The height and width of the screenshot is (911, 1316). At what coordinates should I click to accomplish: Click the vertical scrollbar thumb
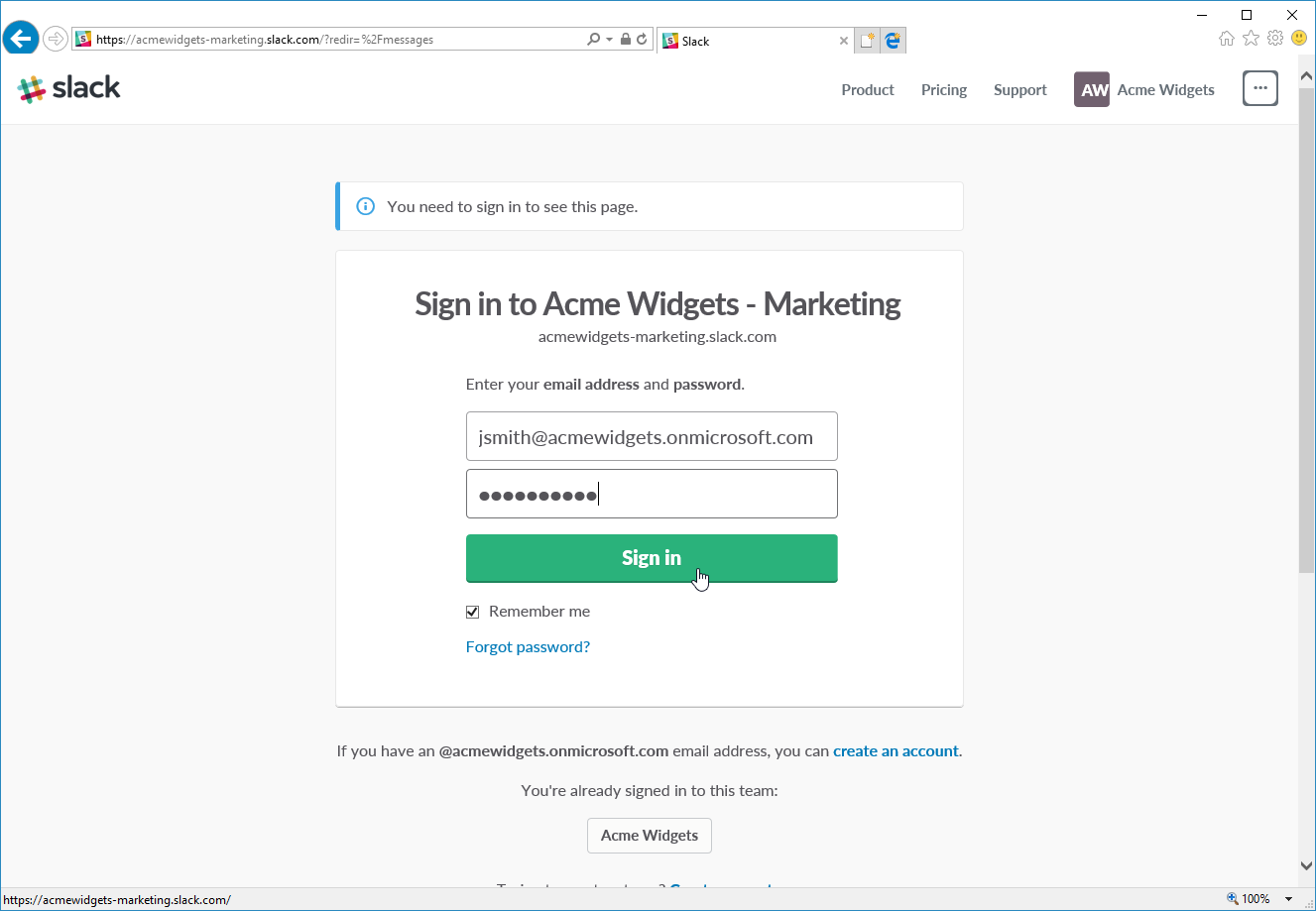tap(1306, 329)
